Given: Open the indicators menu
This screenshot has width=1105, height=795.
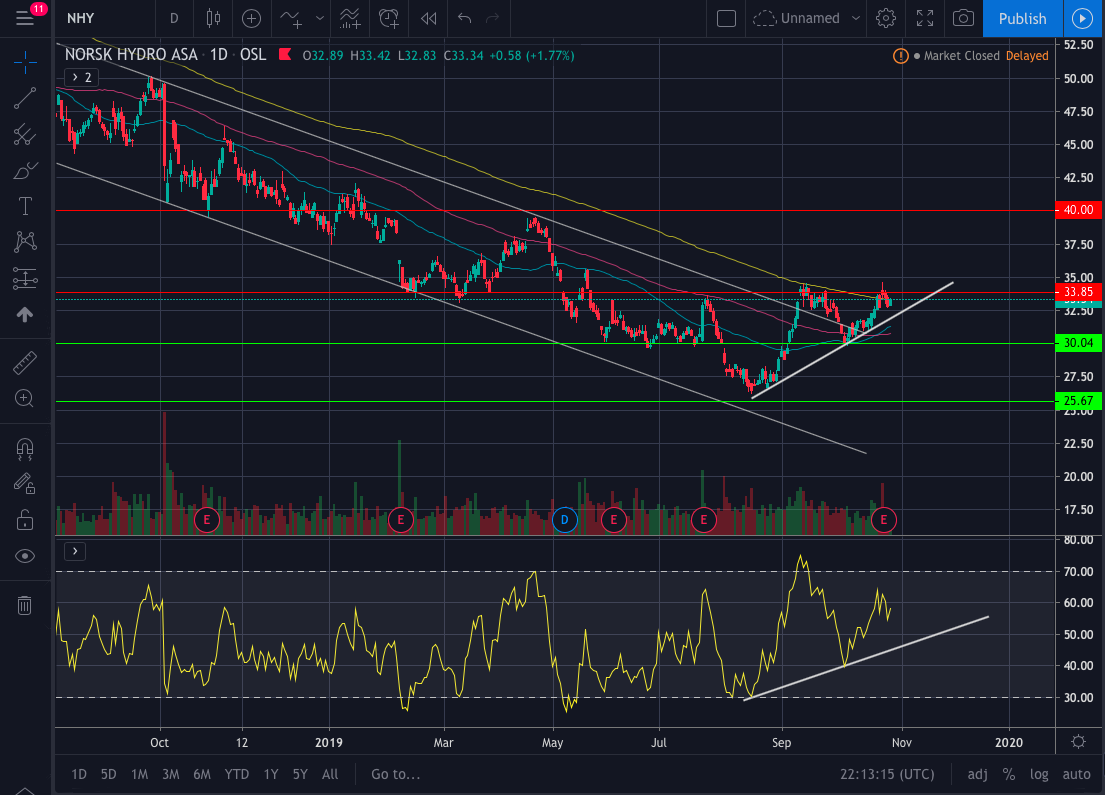Looking at the screenshot, I should click(291, 18).
